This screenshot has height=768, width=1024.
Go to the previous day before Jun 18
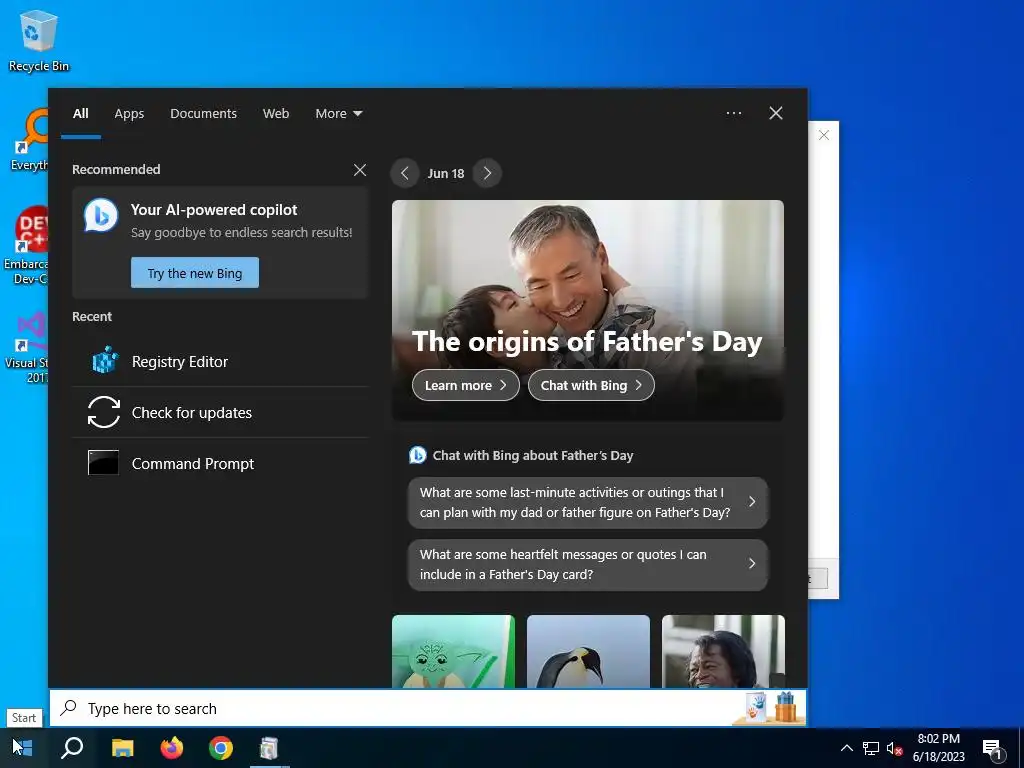[x=405, y=173]
